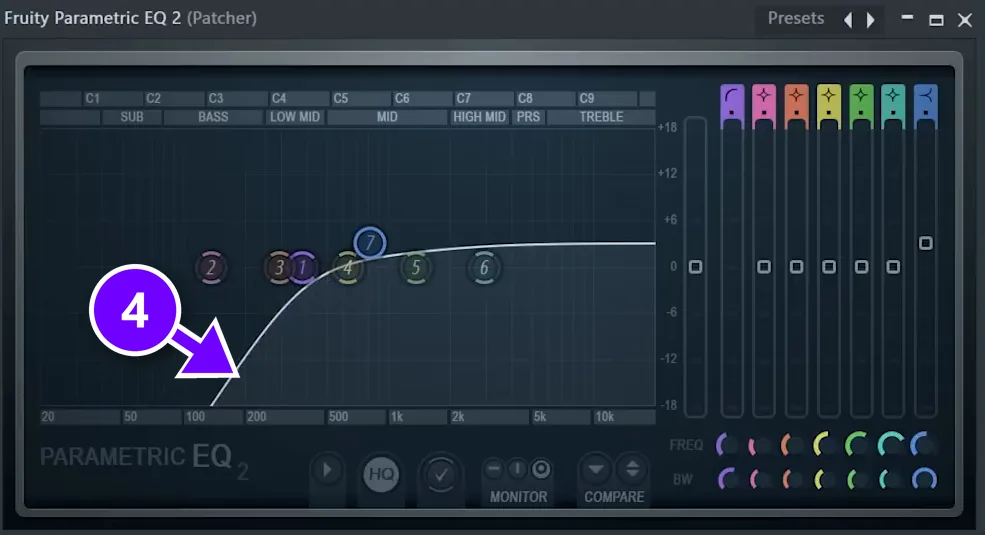
Task: Minimize the plugin window
Action: [x=907, y=18]
